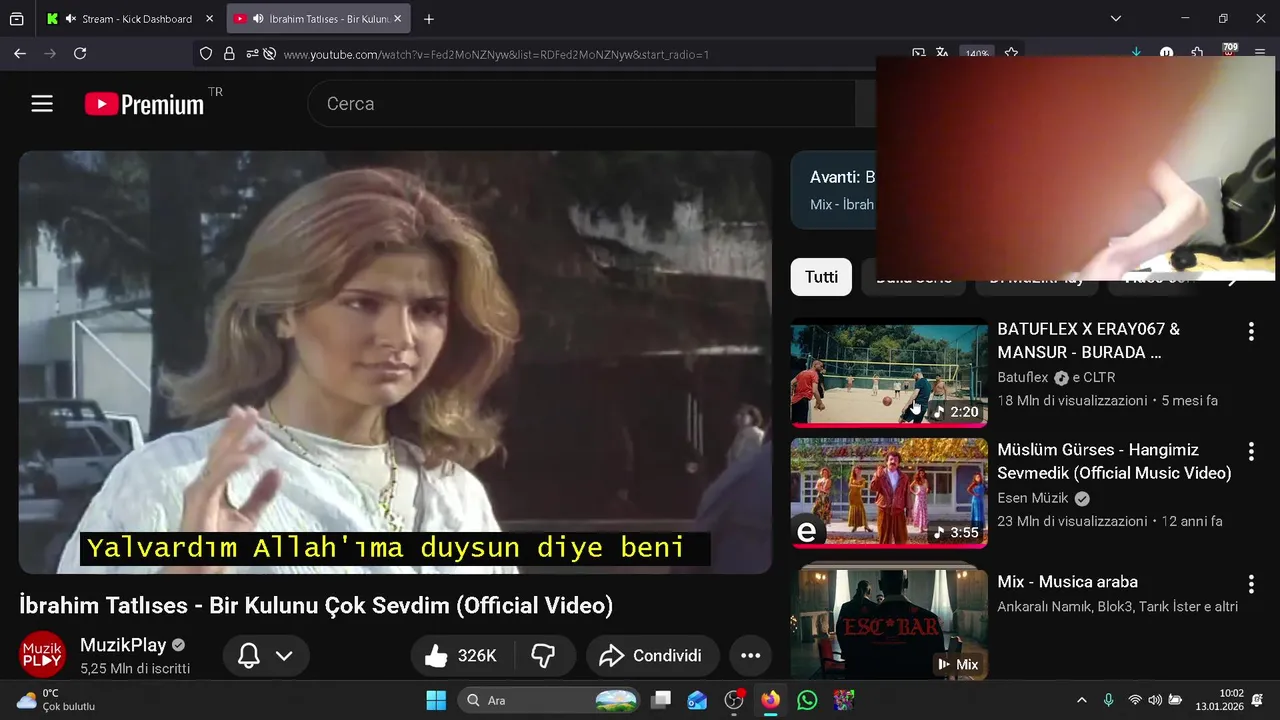Open the BATUFLEX X ERAY067 video thumbnail
The image size is (1280, 720).
tap(889, 373)
